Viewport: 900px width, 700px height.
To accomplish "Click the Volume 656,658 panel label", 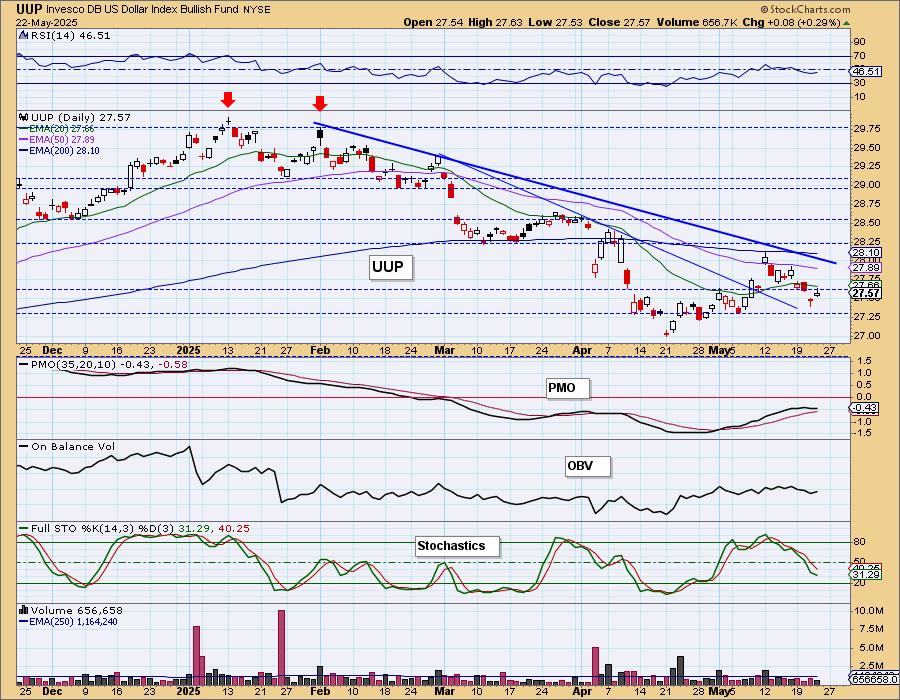I will pyautogui.click(x=76, y=610).
